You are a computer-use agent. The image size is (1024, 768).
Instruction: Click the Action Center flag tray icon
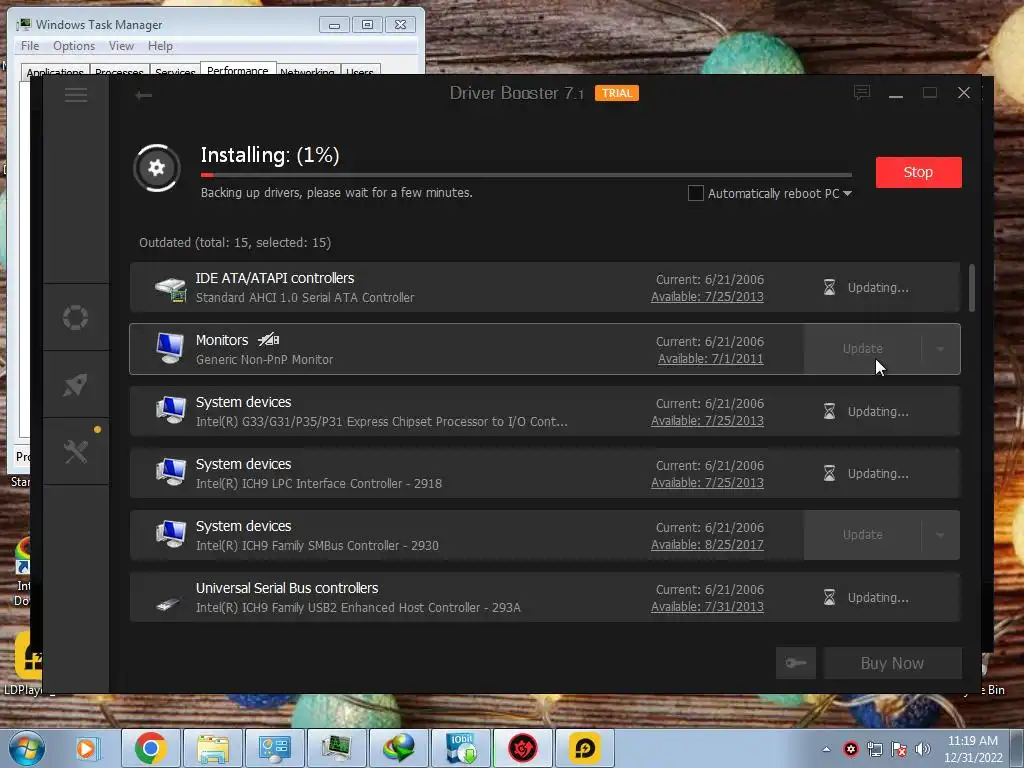(x=899, y=749)
